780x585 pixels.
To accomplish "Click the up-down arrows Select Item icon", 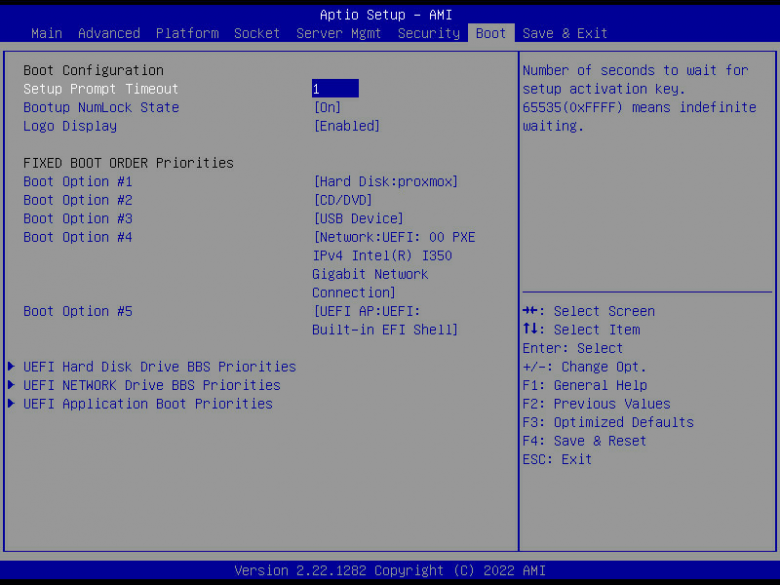I will click(530, 329).
